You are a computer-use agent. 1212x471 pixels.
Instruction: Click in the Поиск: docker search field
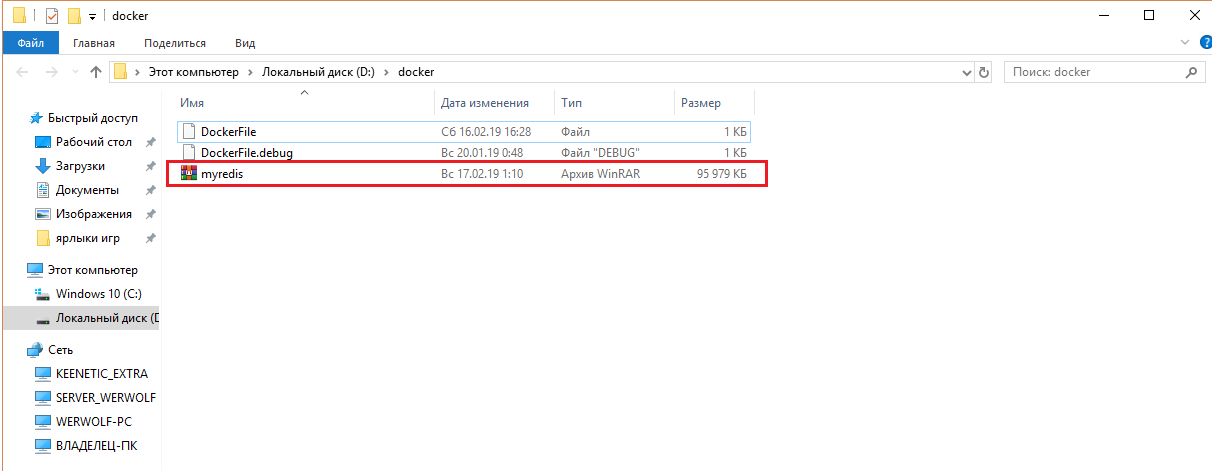click(1090, 72)
